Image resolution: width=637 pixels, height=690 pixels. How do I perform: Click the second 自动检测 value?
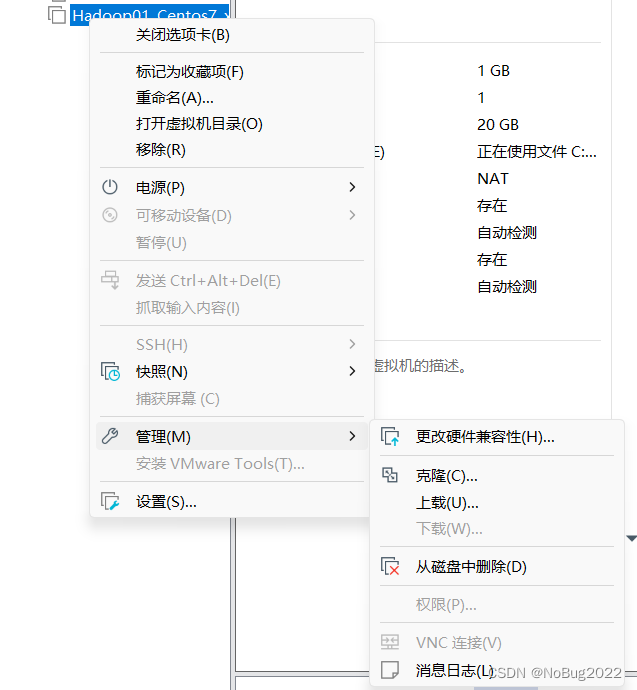(507, 286)
